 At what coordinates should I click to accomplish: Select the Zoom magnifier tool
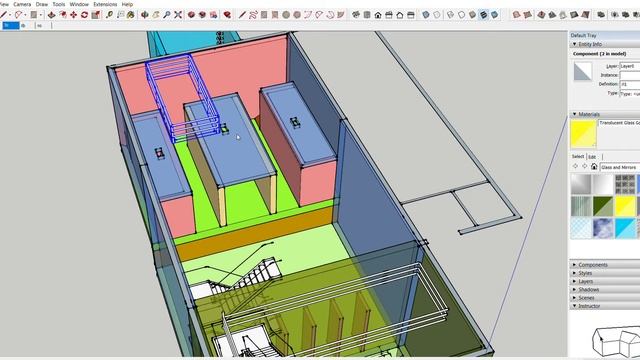pos(167,15)
